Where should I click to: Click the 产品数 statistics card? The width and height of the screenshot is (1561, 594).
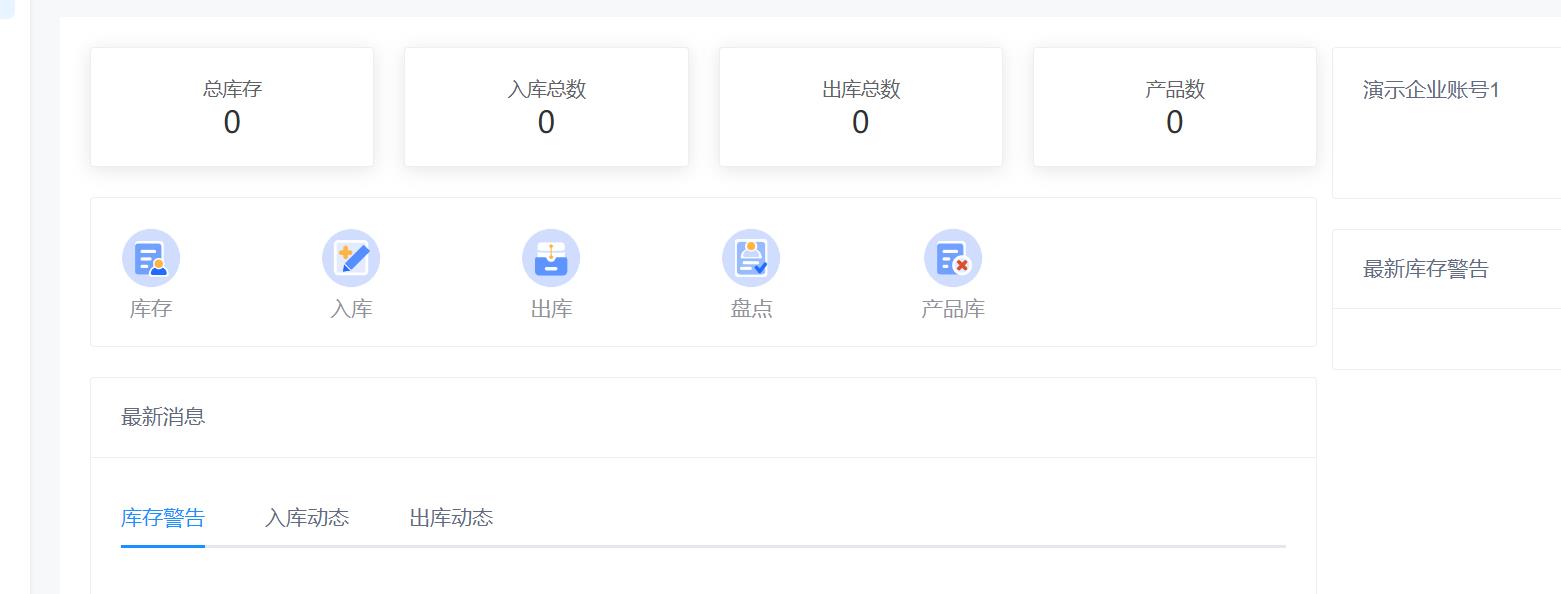click(1175, 107)
